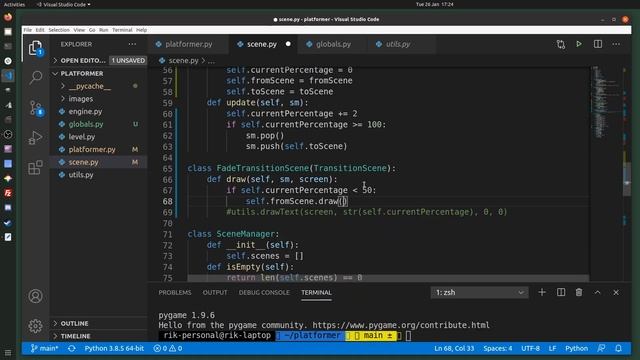The image size is (640, 360).
Task: Click breadcrumb ellipsis after scene.py
Action: click(211, 61)
